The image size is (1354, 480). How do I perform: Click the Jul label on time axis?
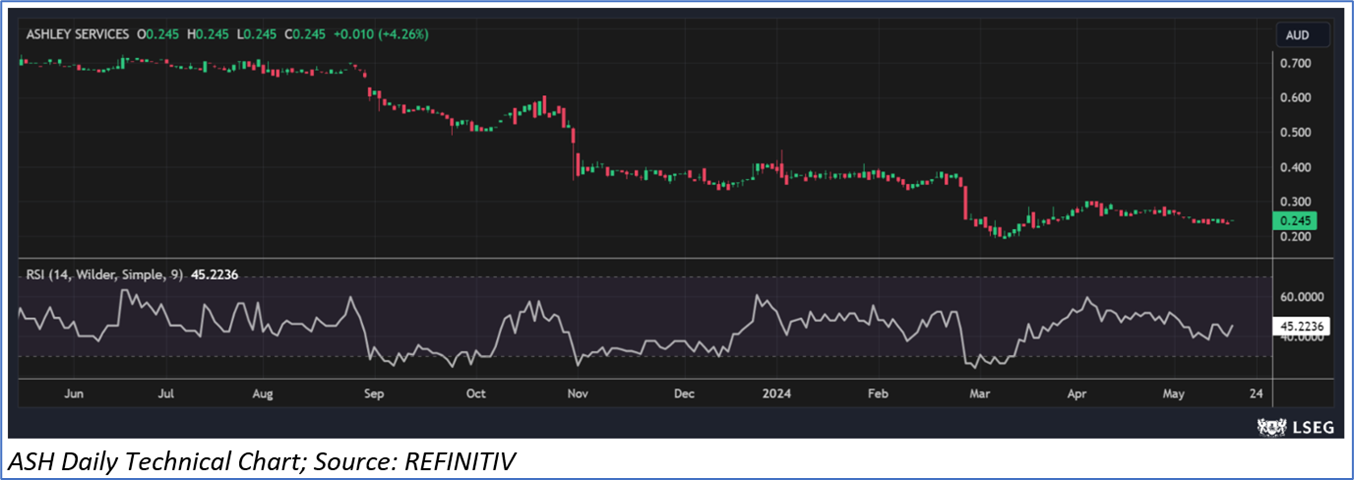(x=167, y=394)
